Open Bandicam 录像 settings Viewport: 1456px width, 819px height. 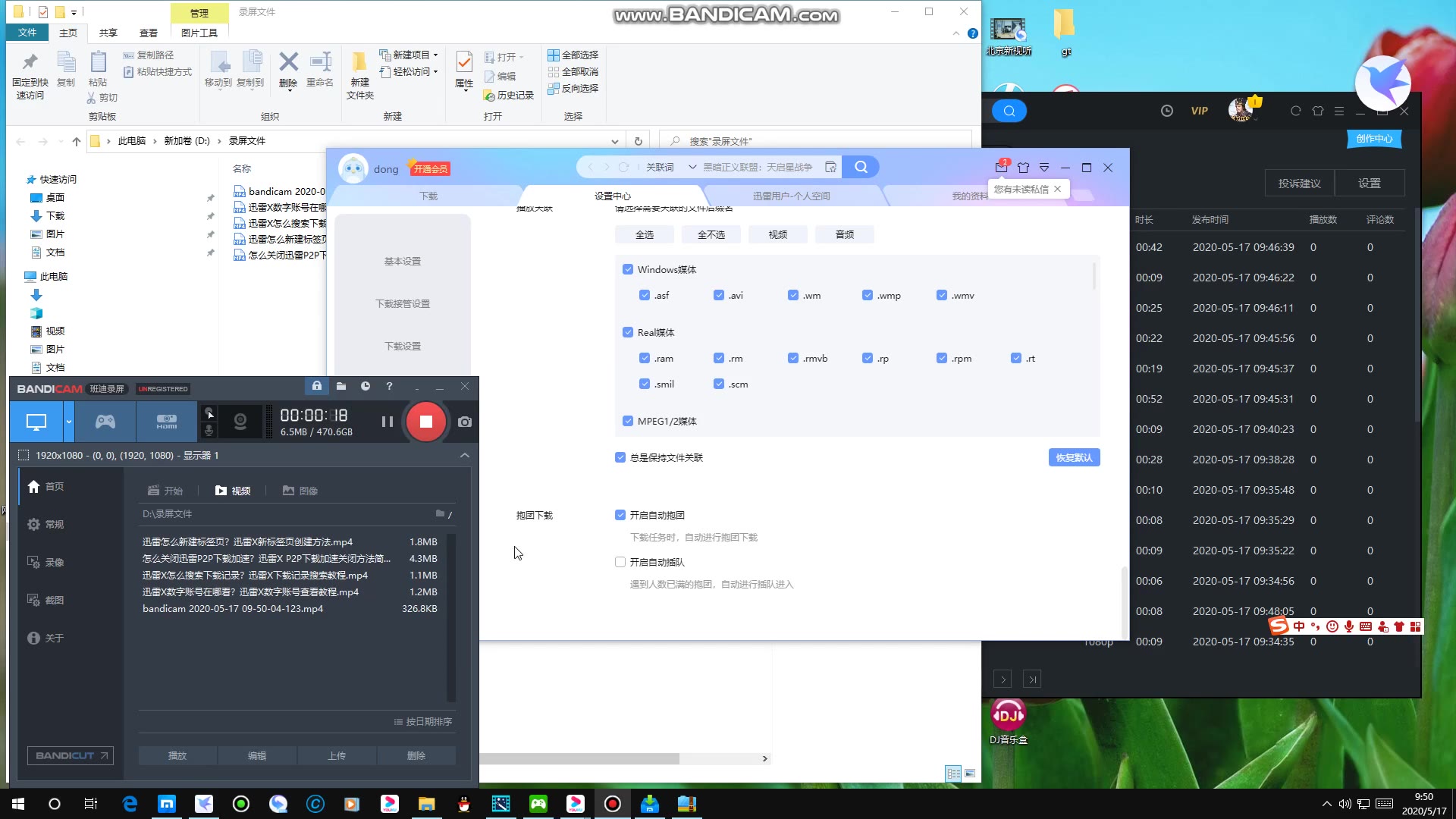46,562
